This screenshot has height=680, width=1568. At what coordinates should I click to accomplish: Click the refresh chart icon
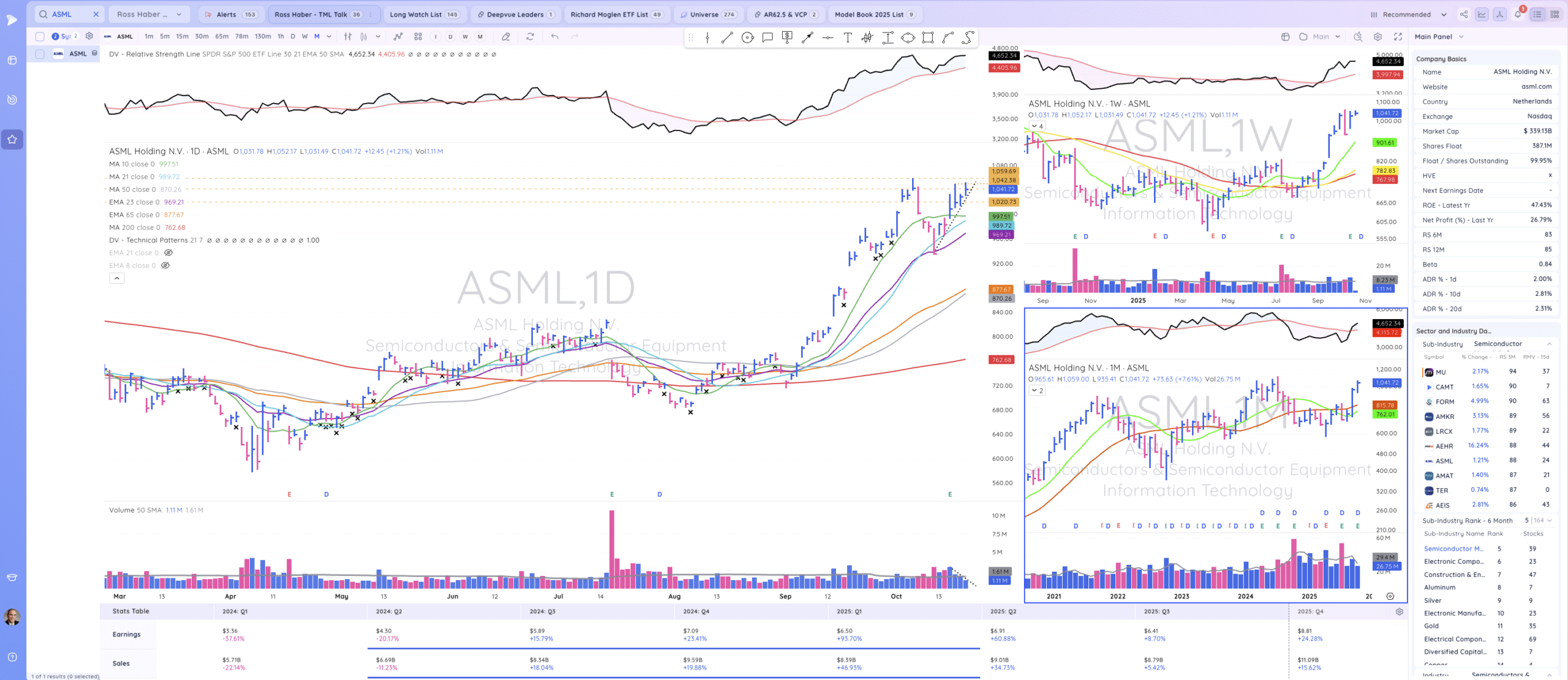point(530,37)
